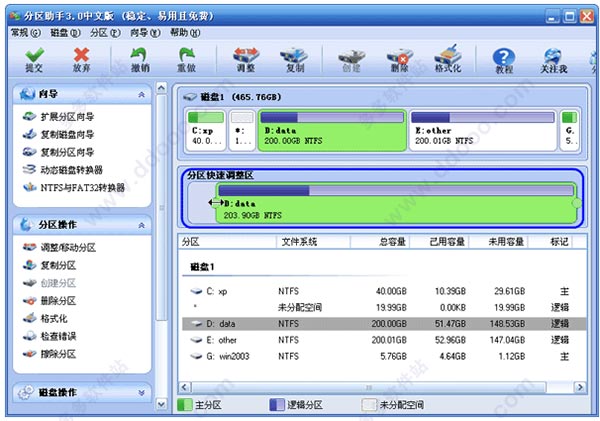Collapse the 分区操作 panel chevron
Screen dimensions: 600x421
(x=141, y=225)
